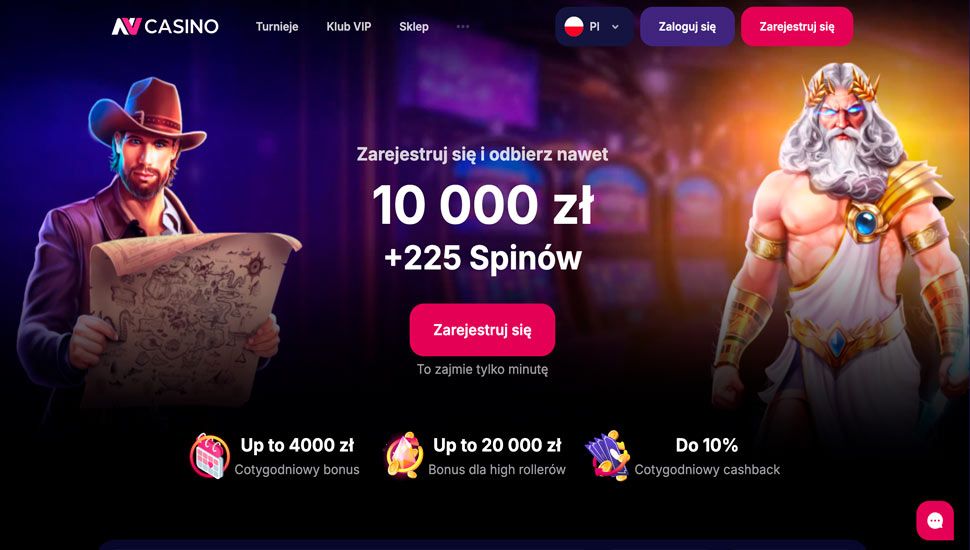Click the language selector chevron arrow

[615, 27]
